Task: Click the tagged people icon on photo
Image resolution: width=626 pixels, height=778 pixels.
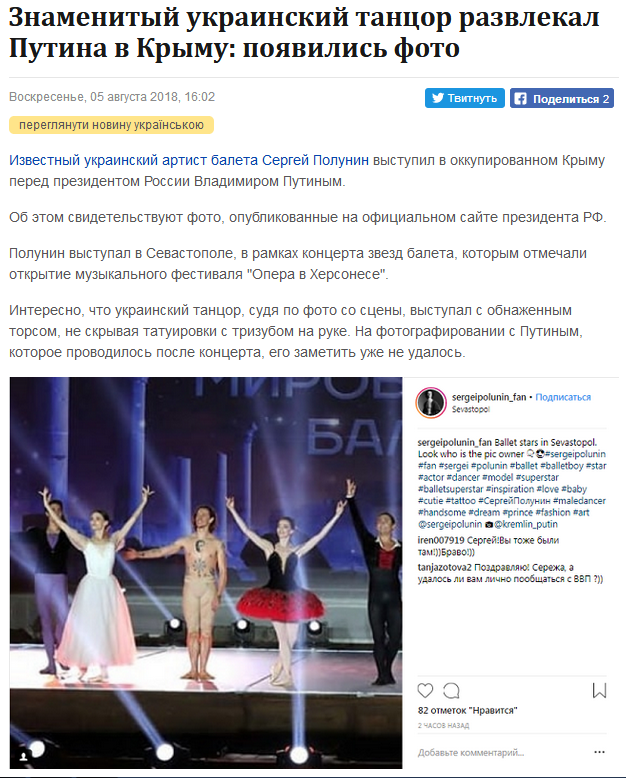Action: pyautogui.click(x=23, y=756)
